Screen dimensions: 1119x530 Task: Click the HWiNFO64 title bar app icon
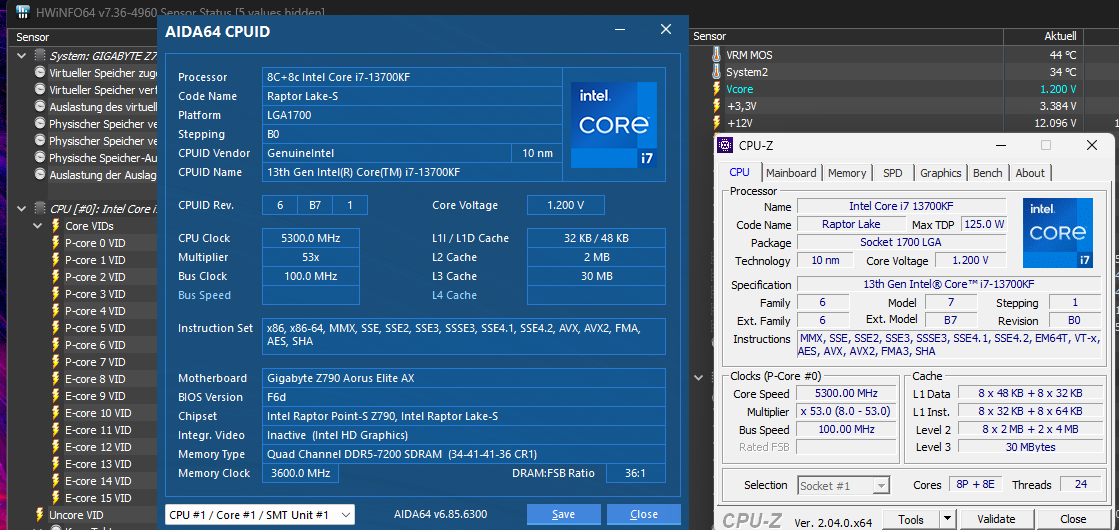24,11
